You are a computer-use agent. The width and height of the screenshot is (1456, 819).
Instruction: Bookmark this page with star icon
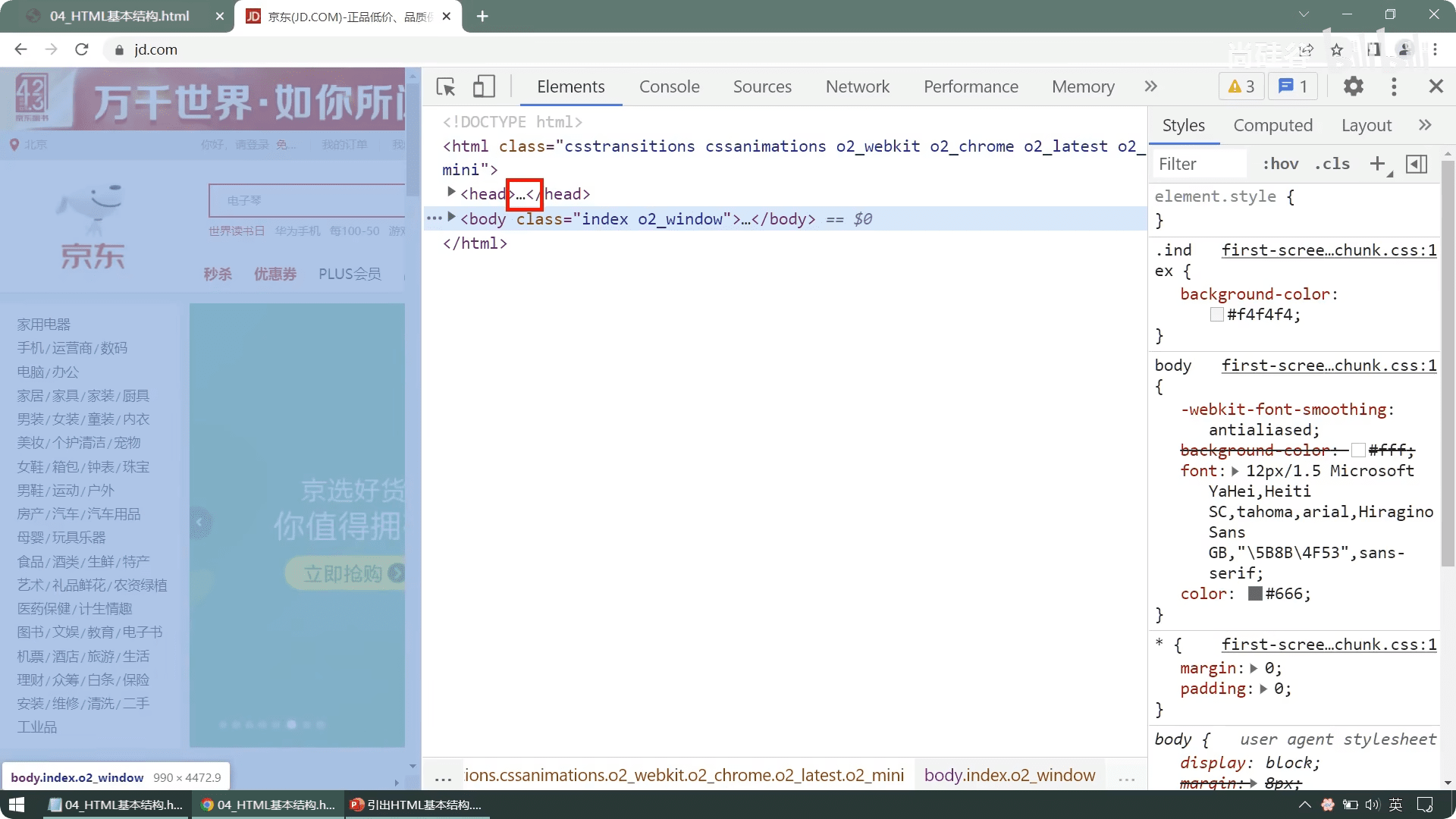pyautogui.click(x=1337, y=50)
